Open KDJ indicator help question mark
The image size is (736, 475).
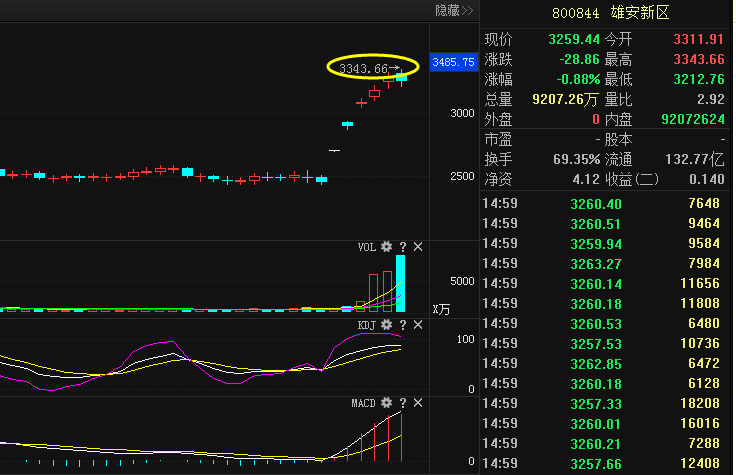click(403, 325)
